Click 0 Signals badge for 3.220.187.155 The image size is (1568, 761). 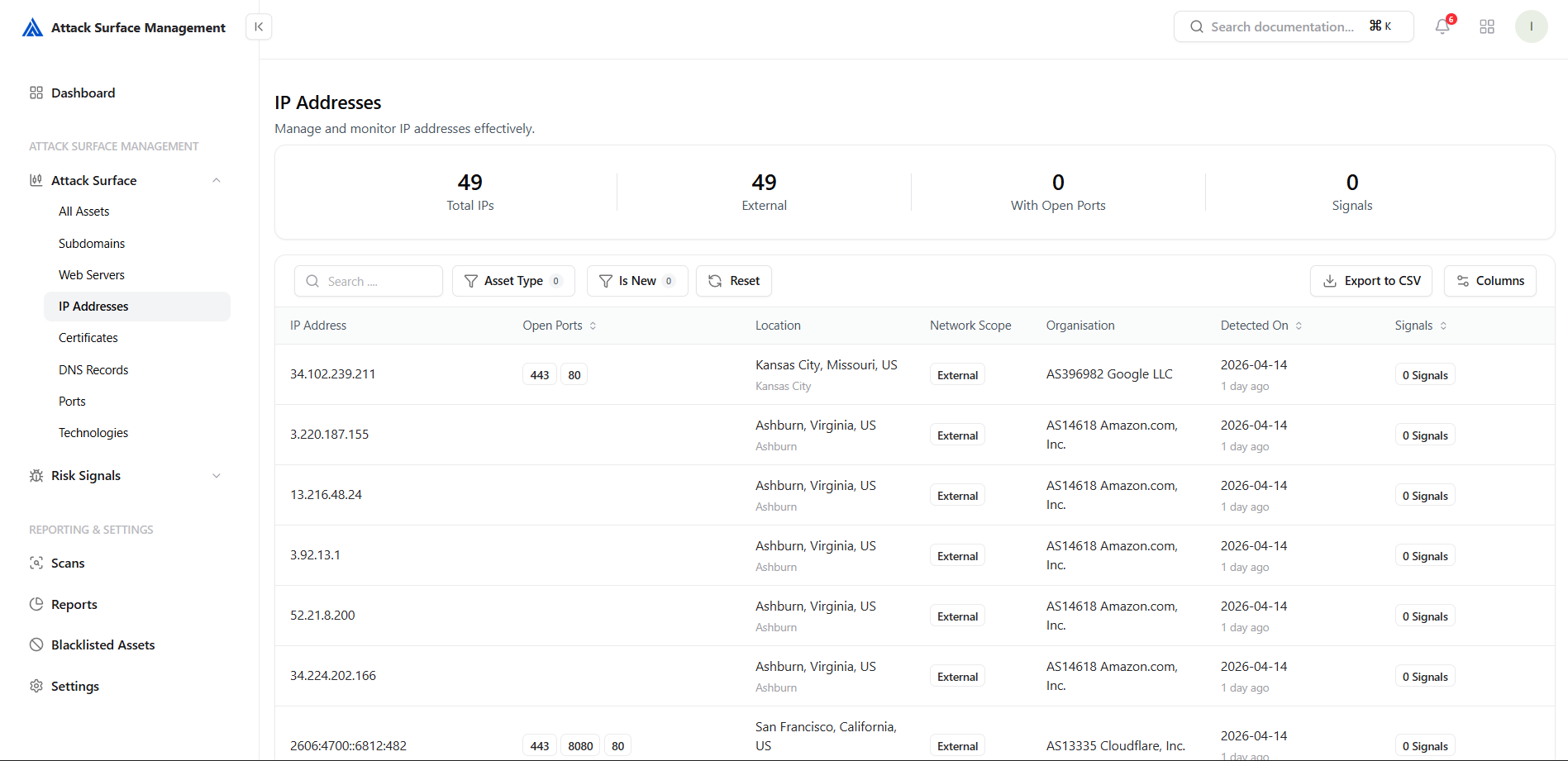tap(1425, 435)
